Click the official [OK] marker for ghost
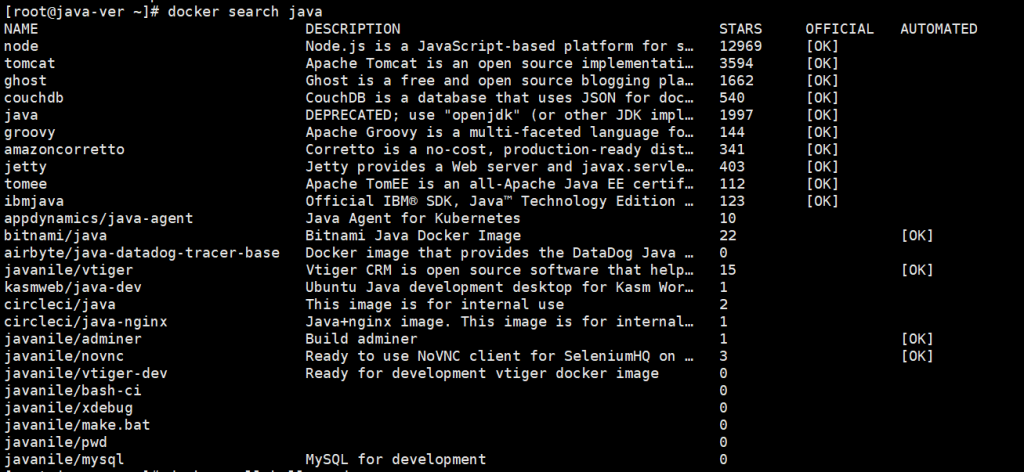1024x472 pixels. click(x=822, y=80)
